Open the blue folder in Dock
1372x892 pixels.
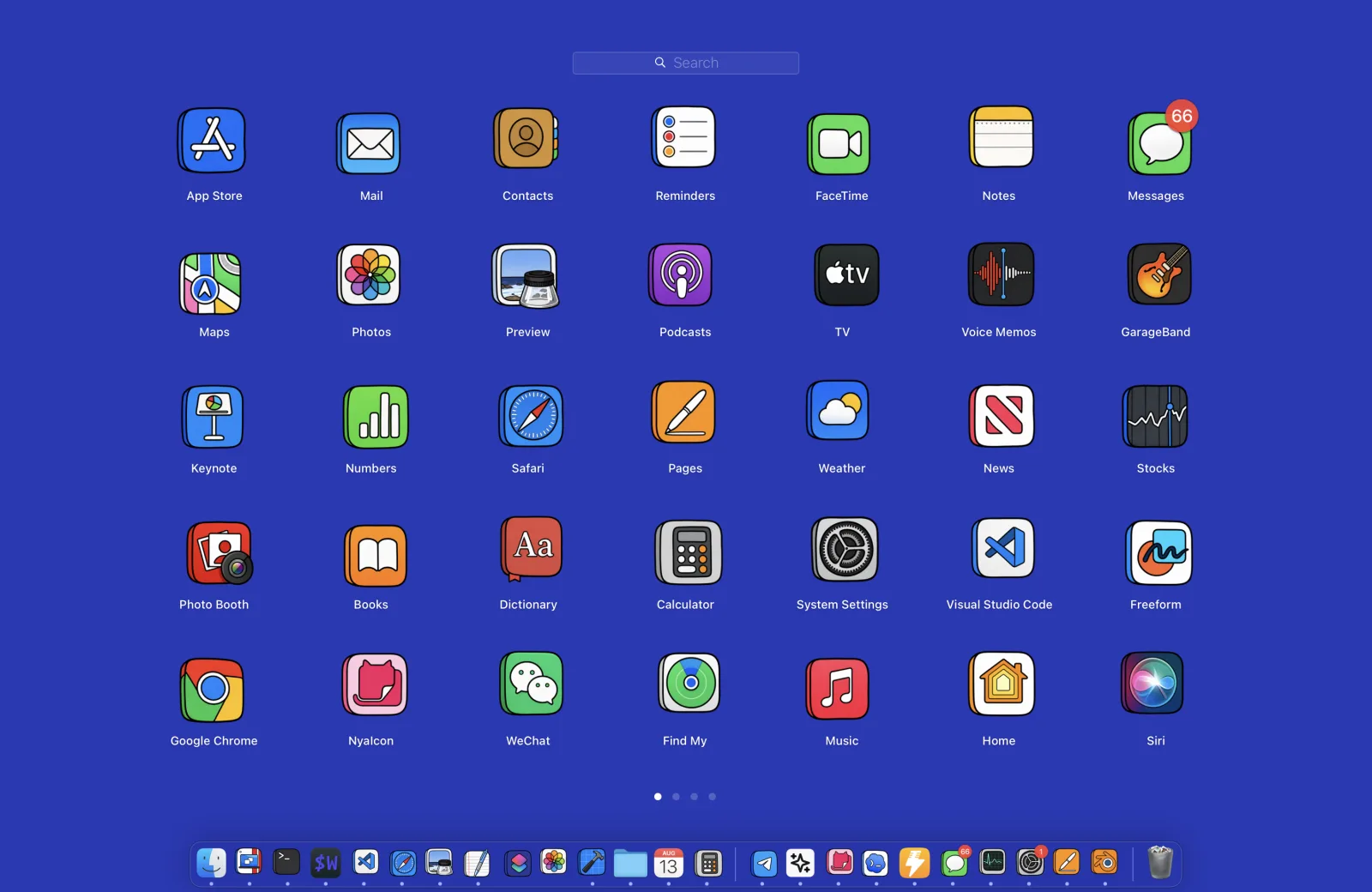[x=630, y=864]
